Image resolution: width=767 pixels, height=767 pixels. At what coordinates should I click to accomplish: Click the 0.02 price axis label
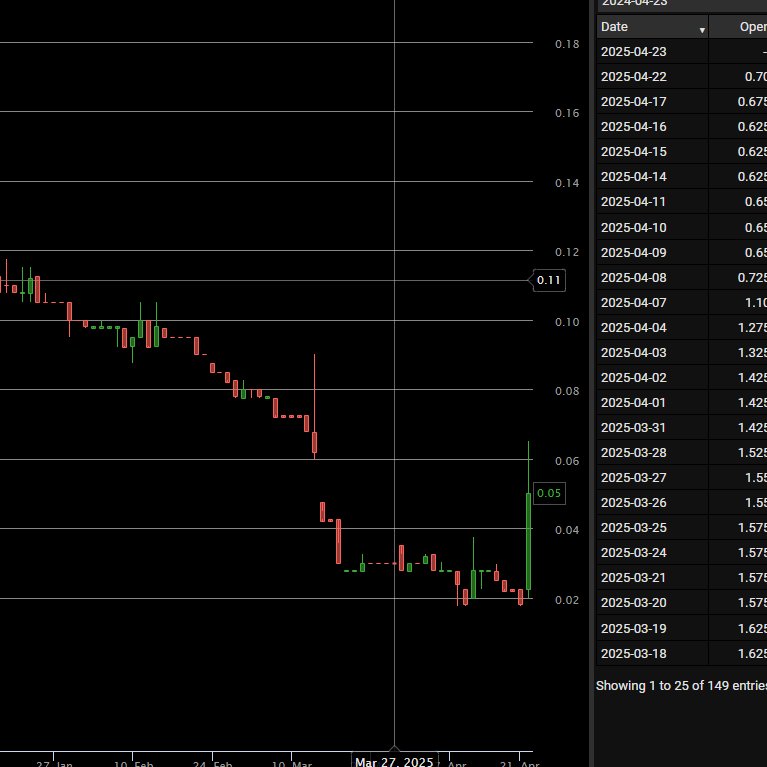[567, 600]
